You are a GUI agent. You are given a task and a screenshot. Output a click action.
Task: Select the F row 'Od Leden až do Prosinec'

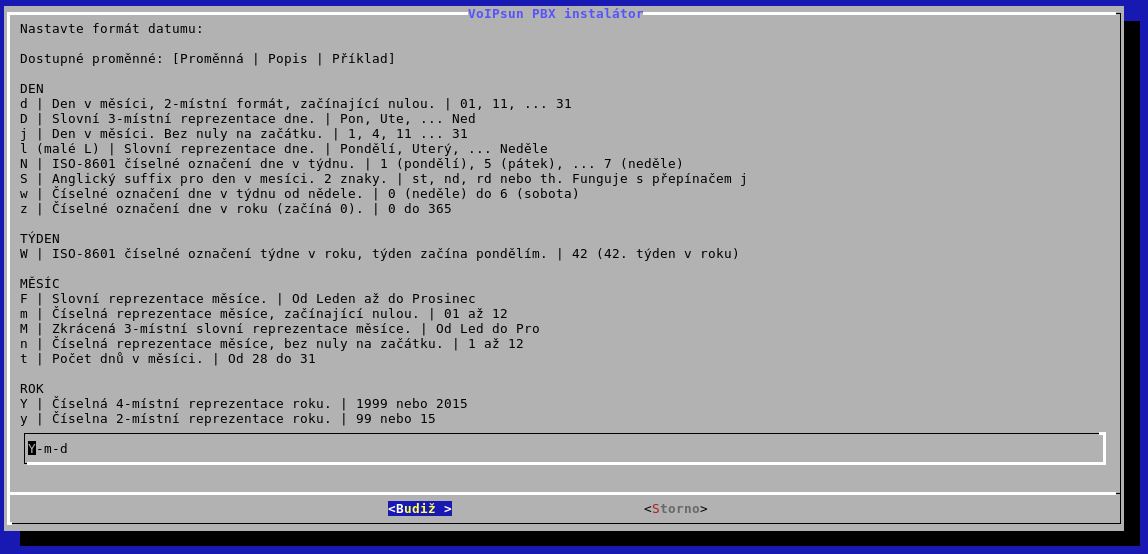(x=247, y=299)
